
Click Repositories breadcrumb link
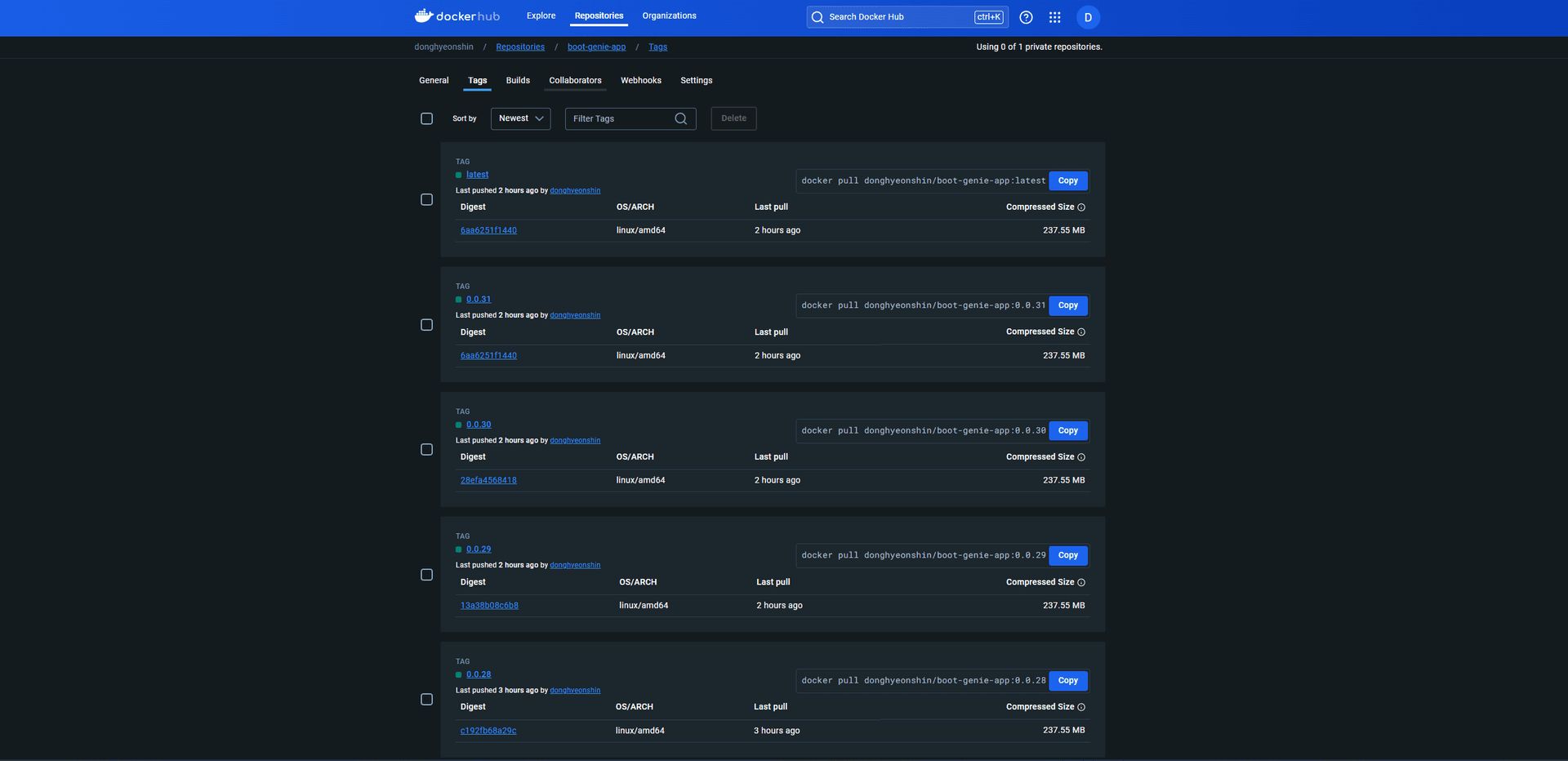tap(520, 47)
